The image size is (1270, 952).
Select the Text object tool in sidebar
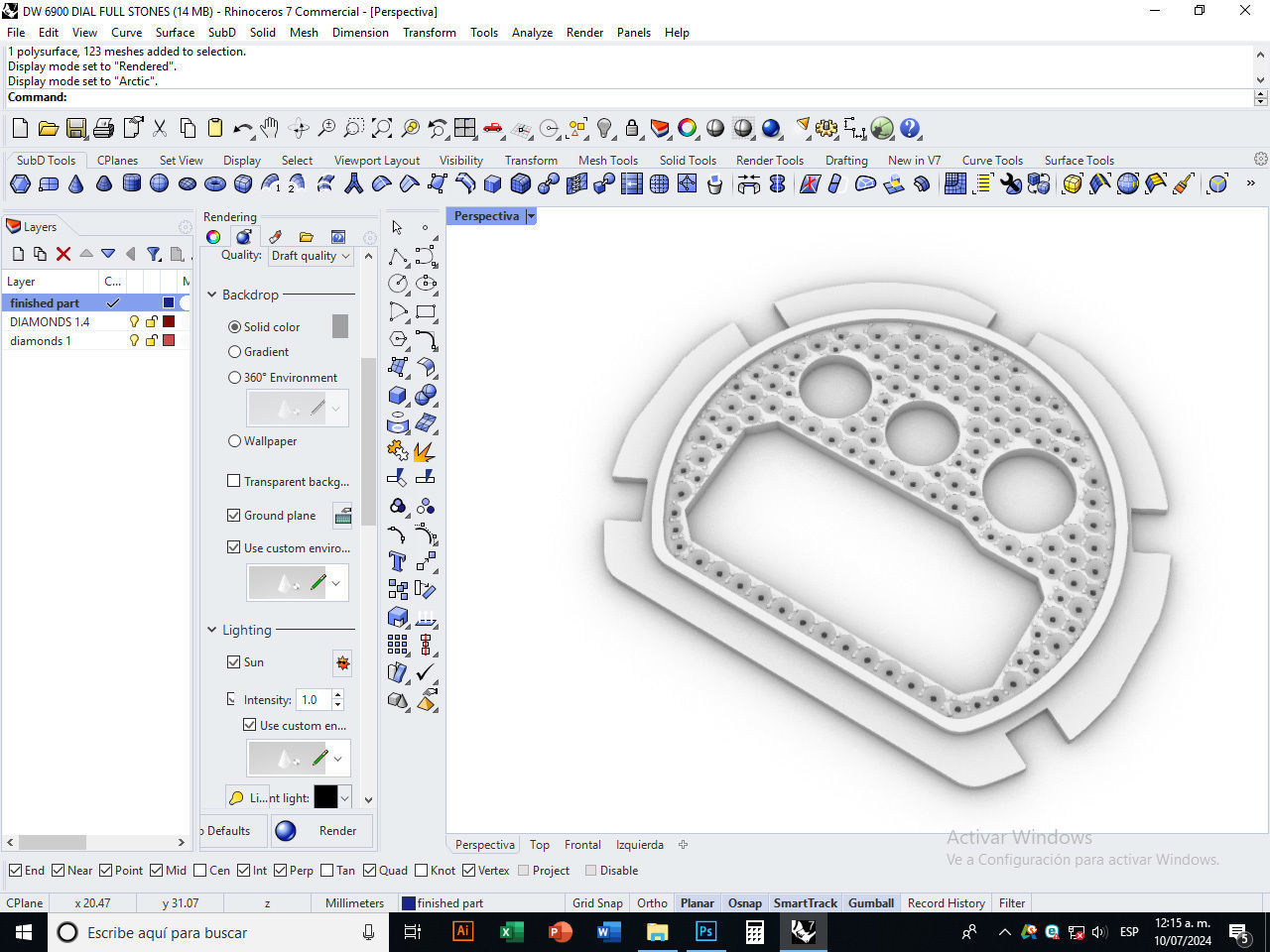[397, 561]
